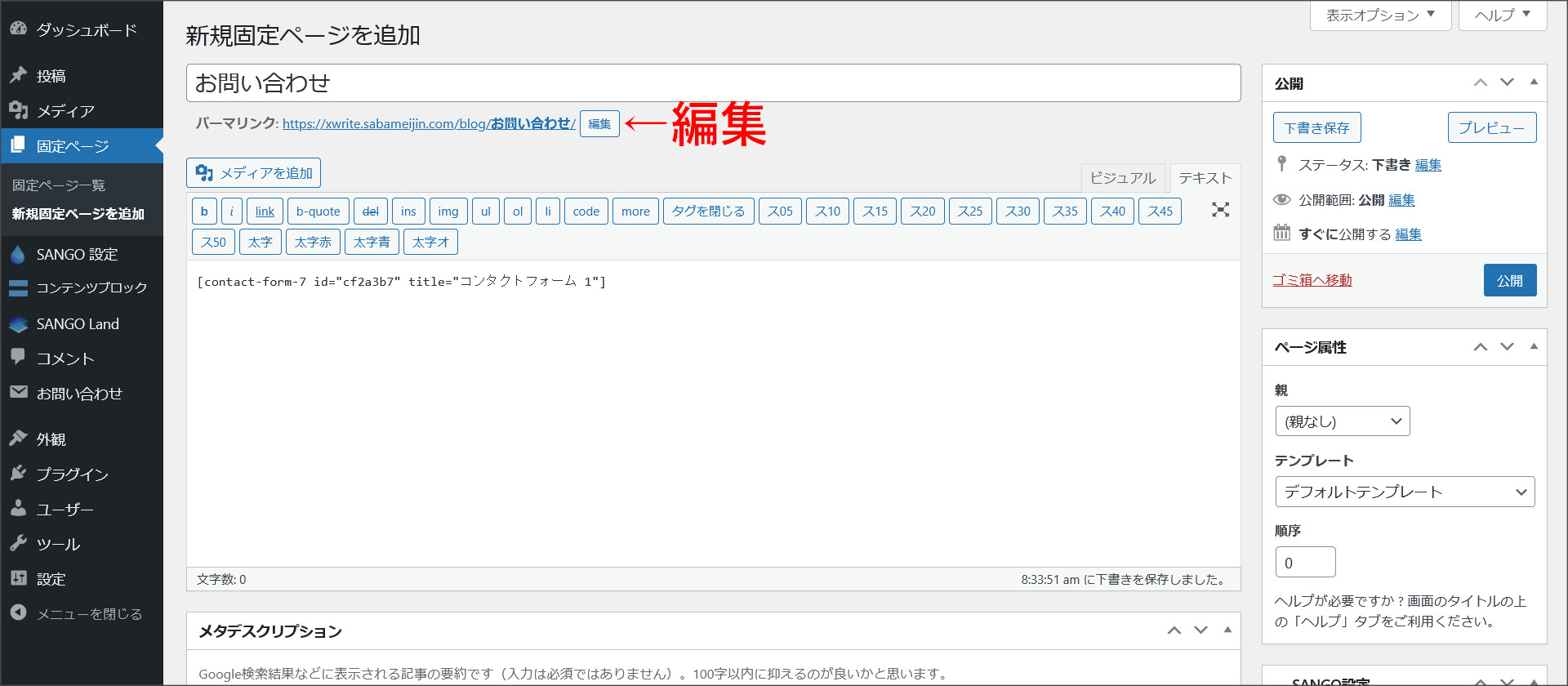1568x686 pixels.
Task: Select the テキスト editor tab
Action: tap(1205, 178)
